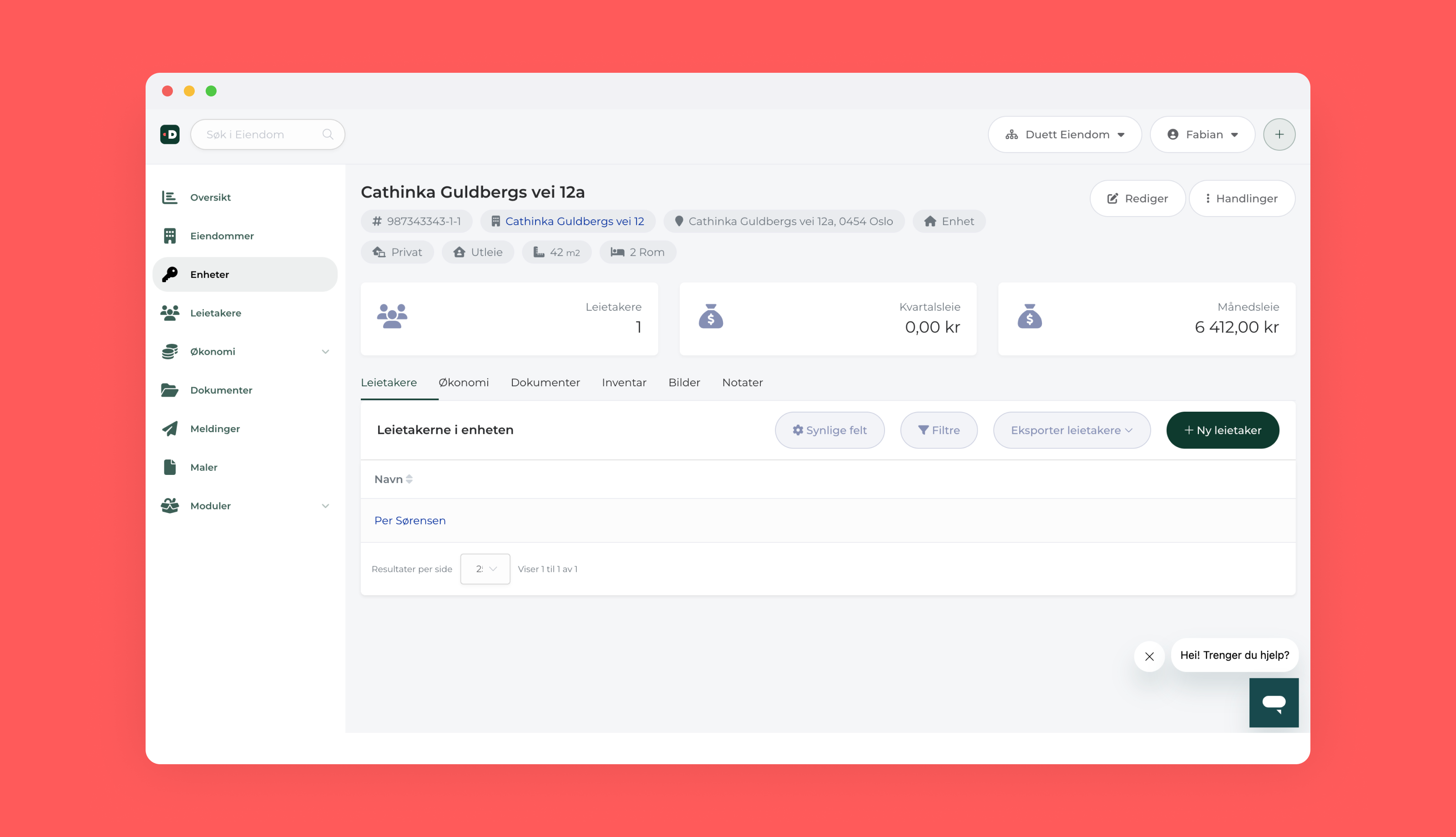Screen dimensions: 1456x837
Task: Click the search magnifier icon
Action: coord(328,135)
